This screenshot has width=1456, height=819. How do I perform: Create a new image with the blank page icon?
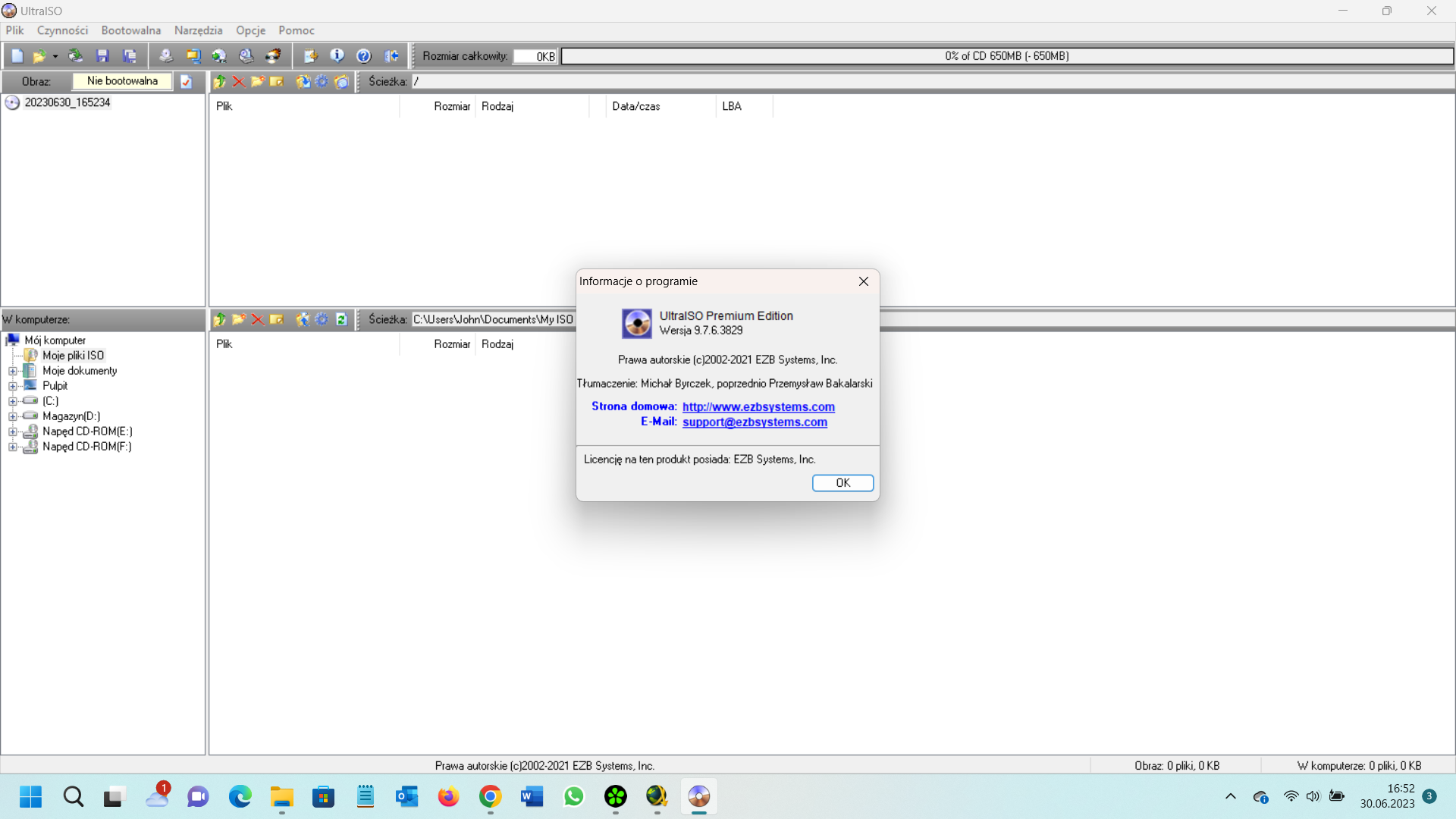(17, 56)
